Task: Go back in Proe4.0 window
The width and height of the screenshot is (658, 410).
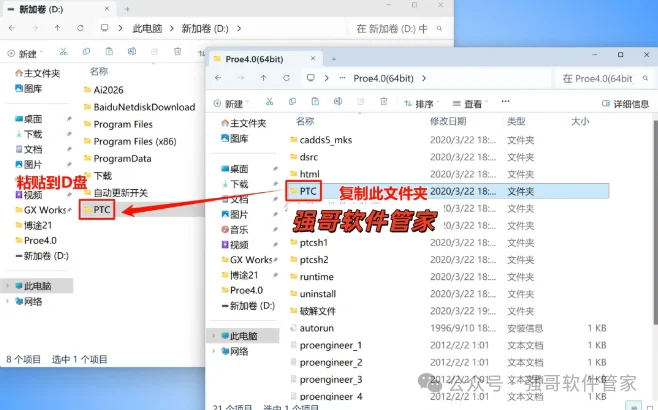Action: [x=218, y=78]
